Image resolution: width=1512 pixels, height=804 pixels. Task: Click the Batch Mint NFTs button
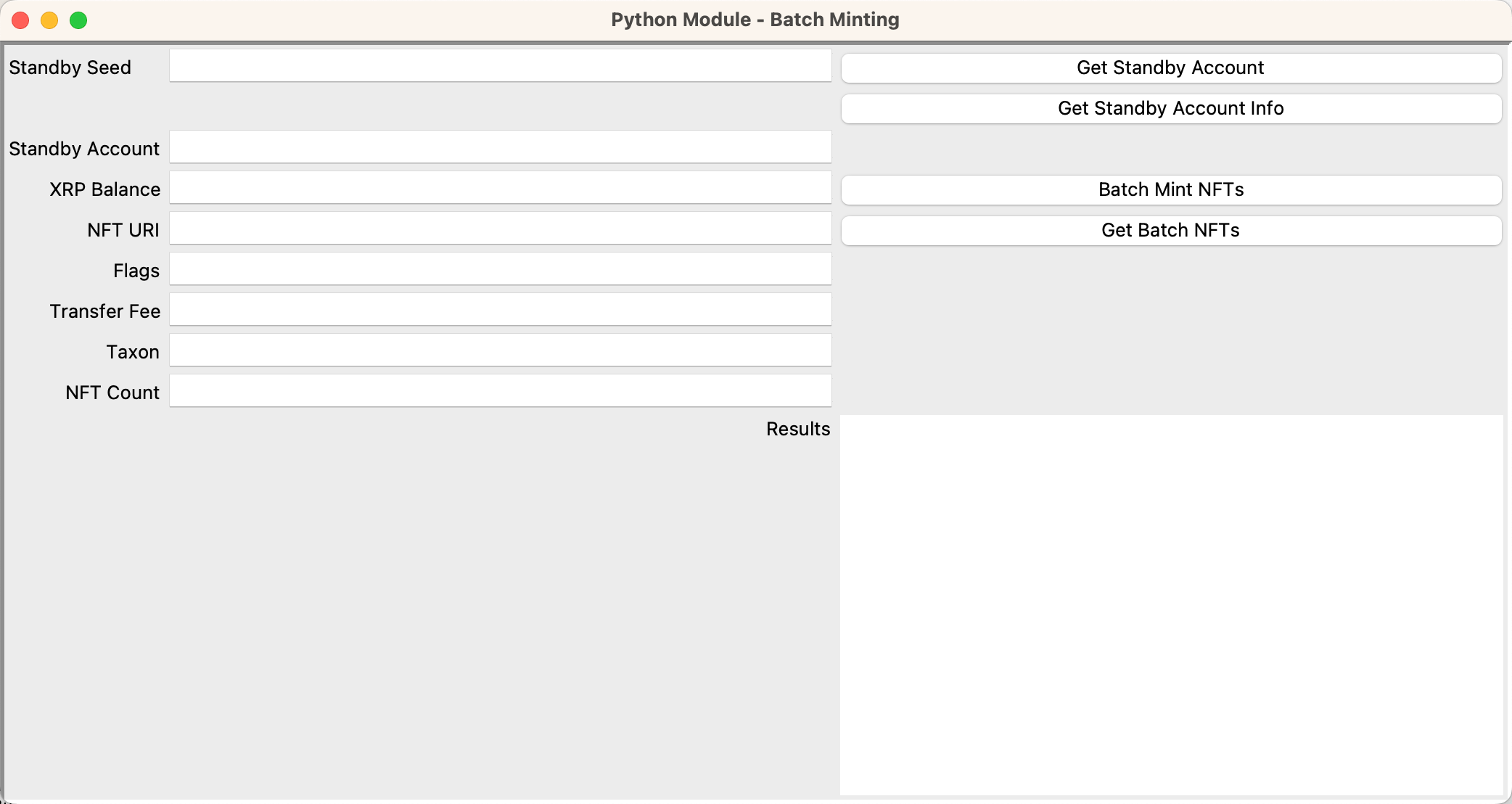(x=1170, y=189)
